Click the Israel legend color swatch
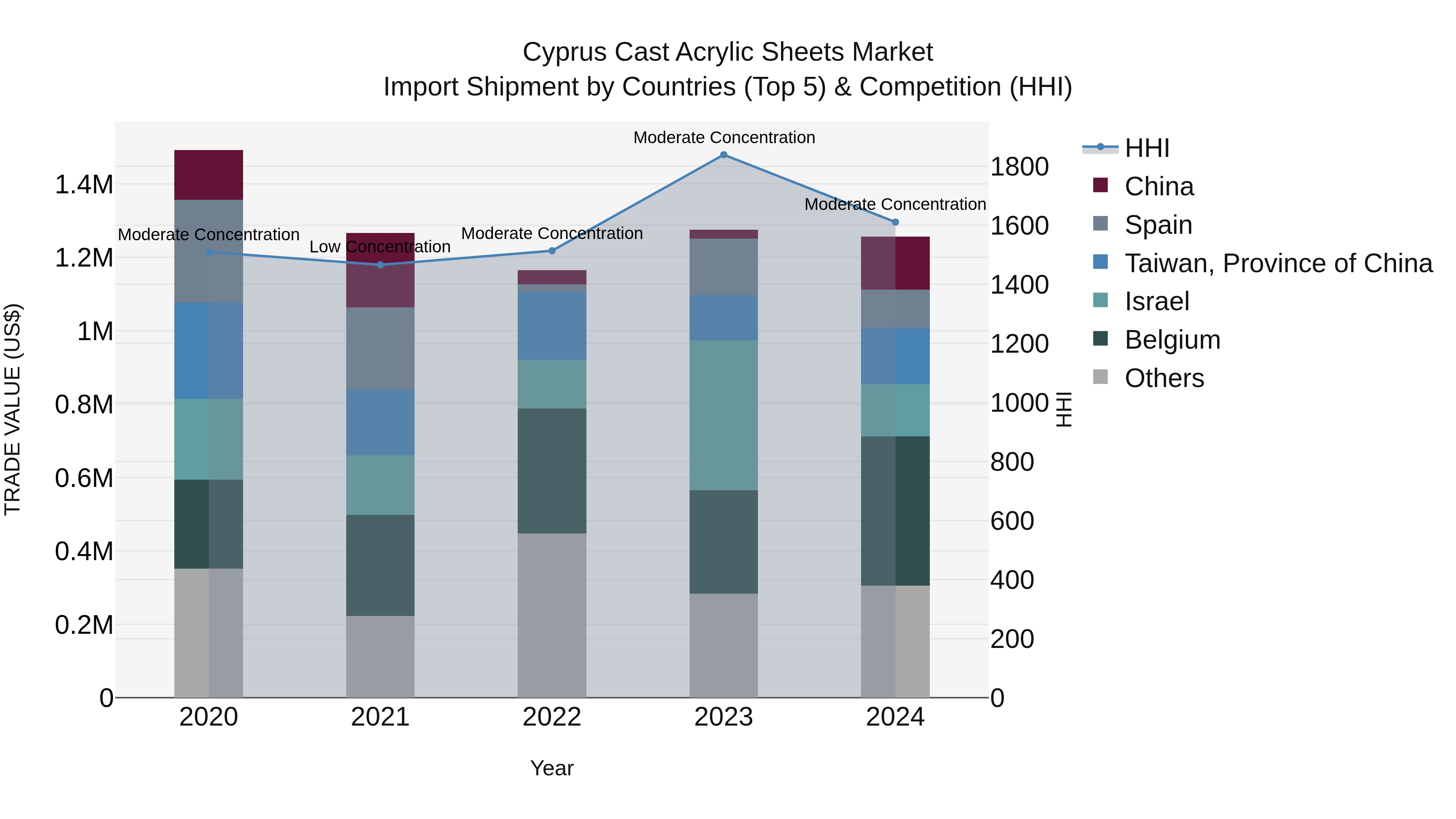Image resolution: width=1456 pixels, height=819 pixels. 1100,300
